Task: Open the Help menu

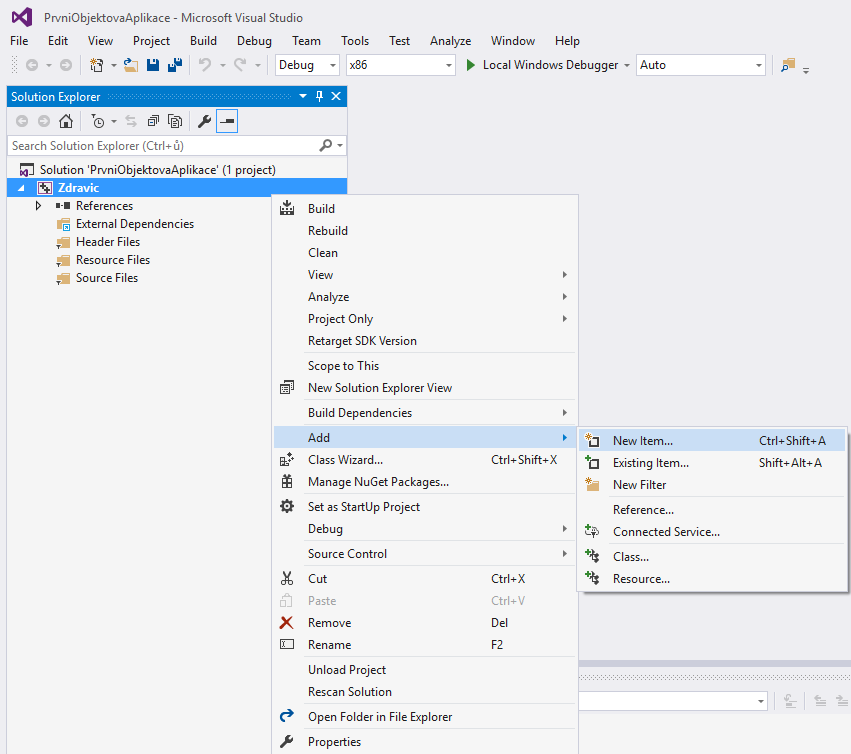Action: (567, 41)
